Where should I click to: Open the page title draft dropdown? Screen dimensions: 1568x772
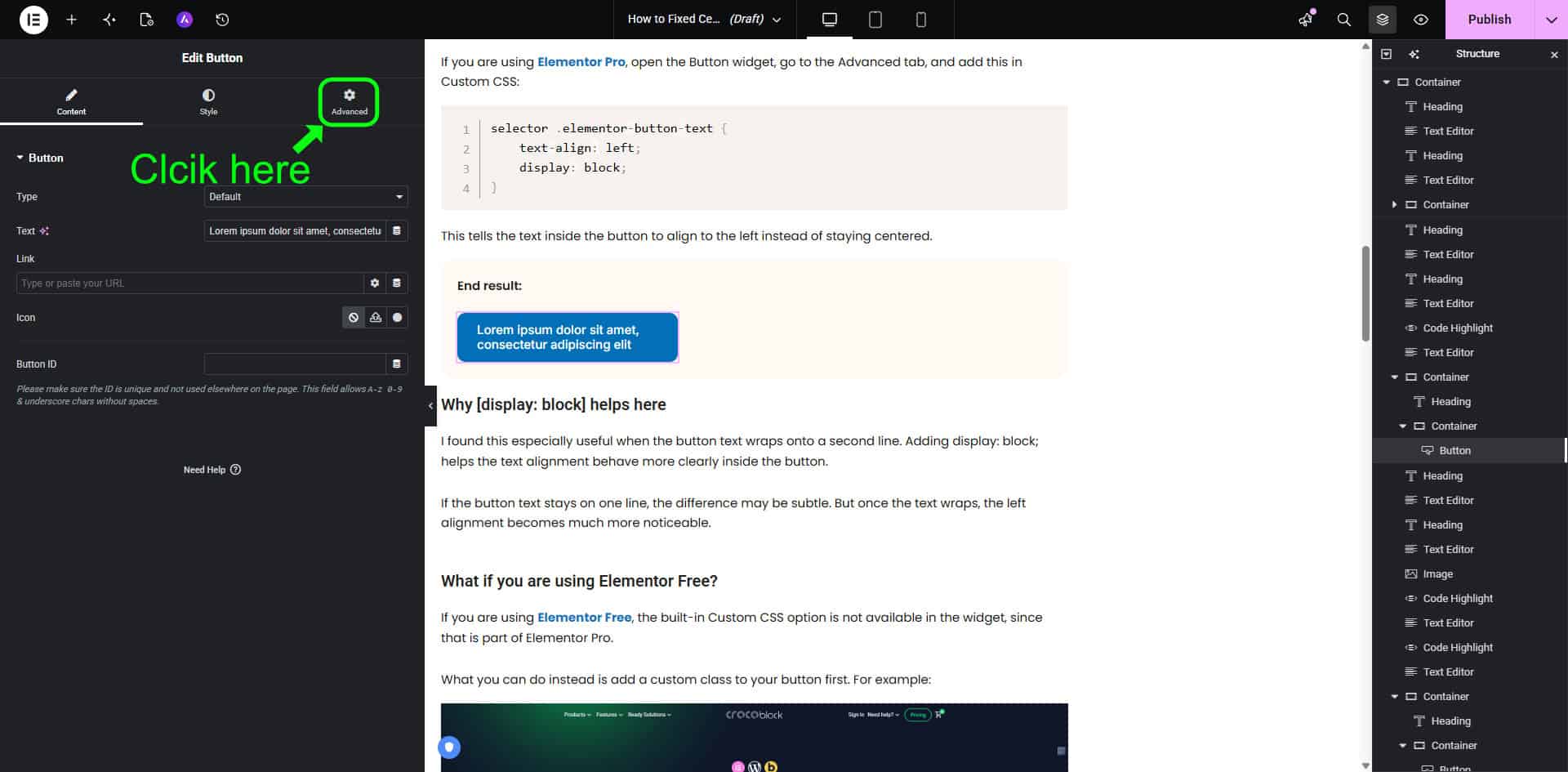point(704,20)
